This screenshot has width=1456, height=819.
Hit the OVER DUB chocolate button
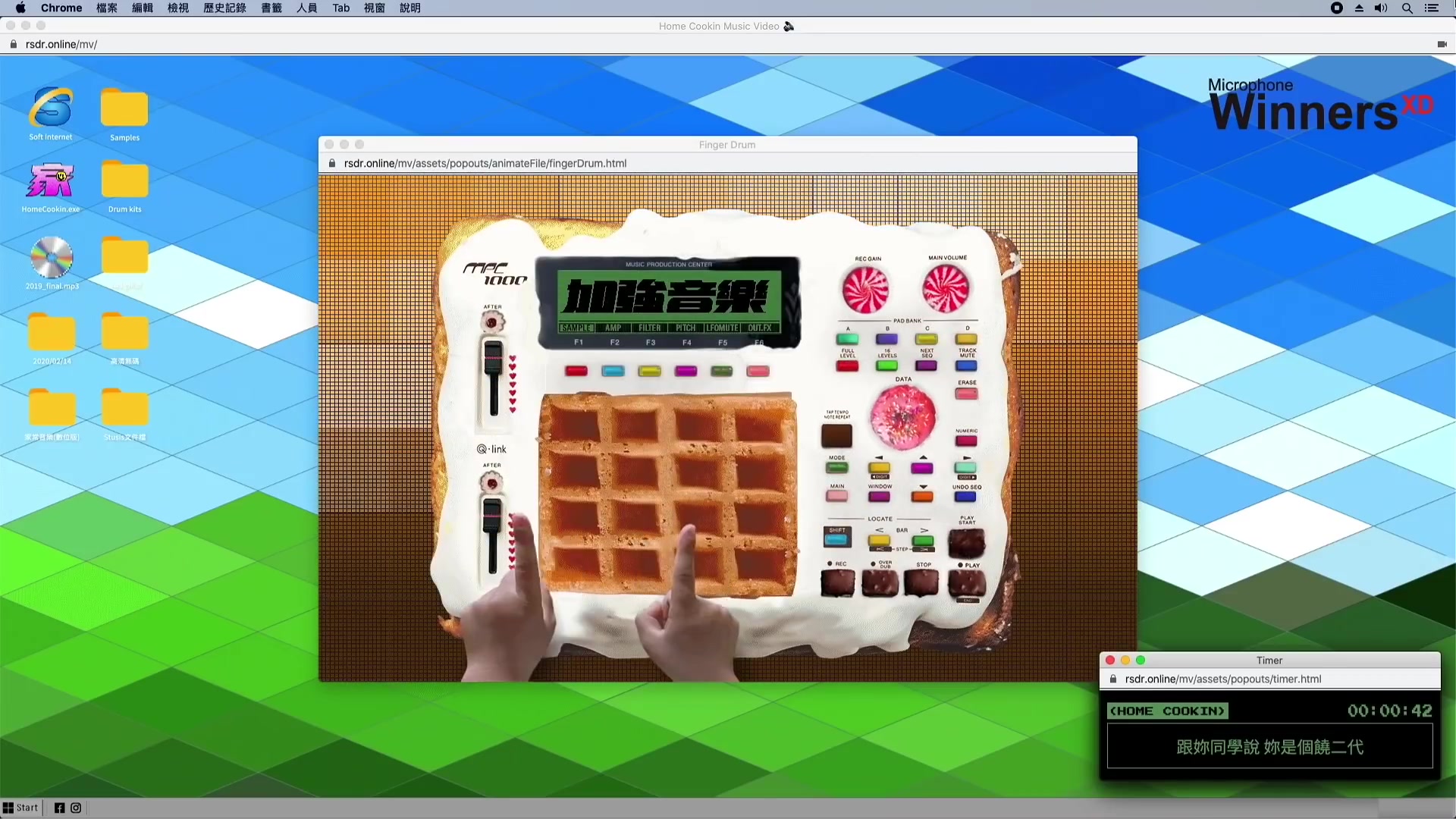pos(880,582)
